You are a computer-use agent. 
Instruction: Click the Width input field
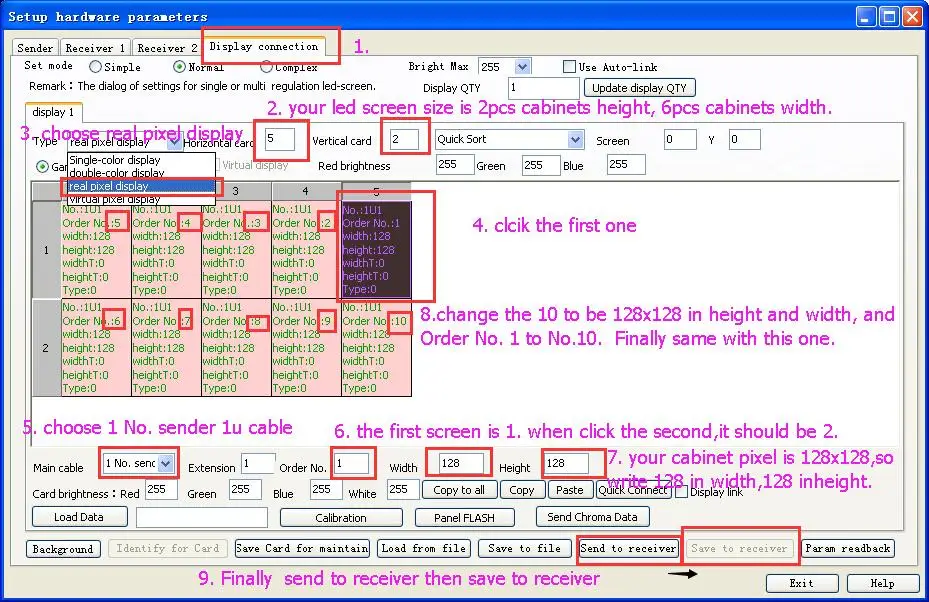point(455,463)
